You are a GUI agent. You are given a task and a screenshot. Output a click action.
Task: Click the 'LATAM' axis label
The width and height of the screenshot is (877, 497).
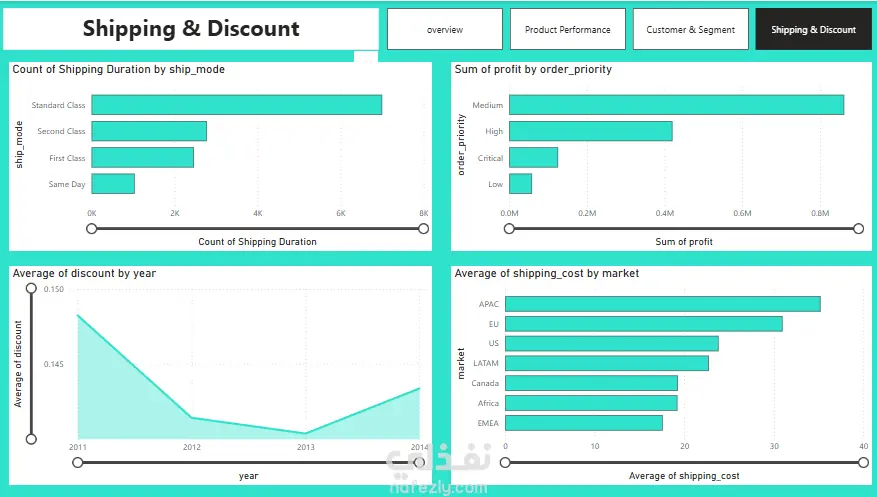[485, 363]
